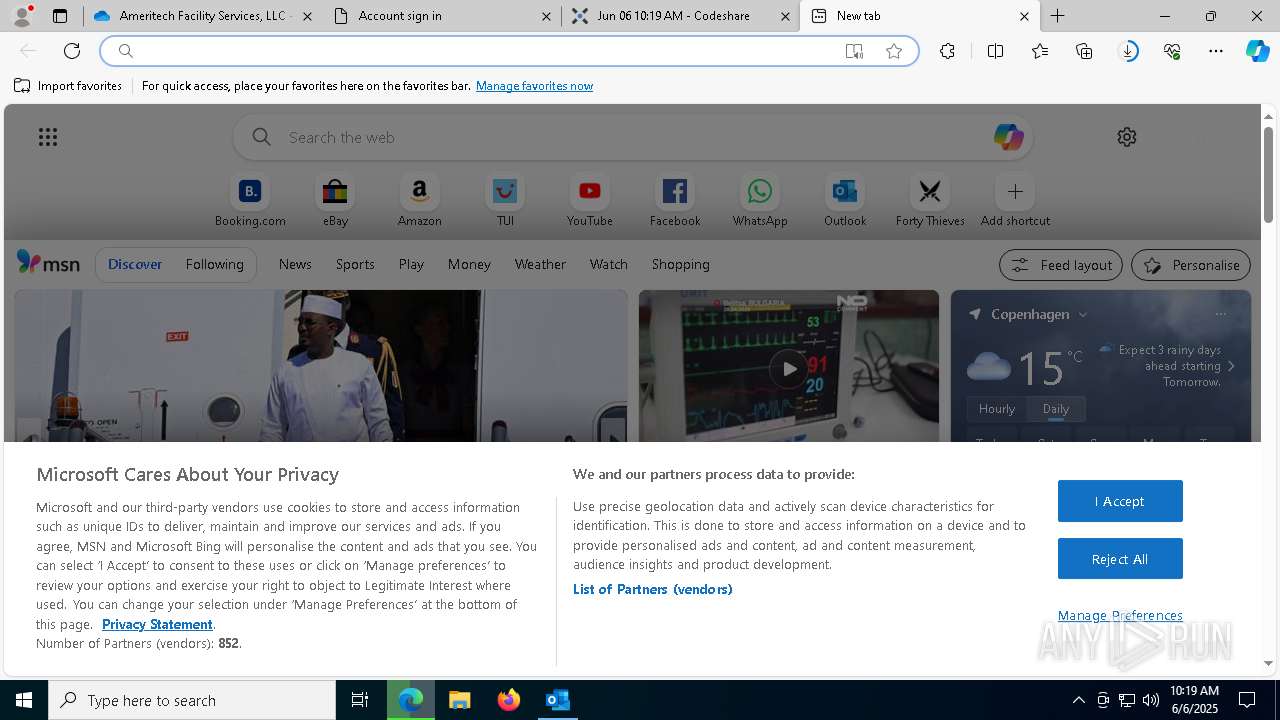The image size is (1280, 720).
Task: Open Manage favorites now link
Action: 534,86
